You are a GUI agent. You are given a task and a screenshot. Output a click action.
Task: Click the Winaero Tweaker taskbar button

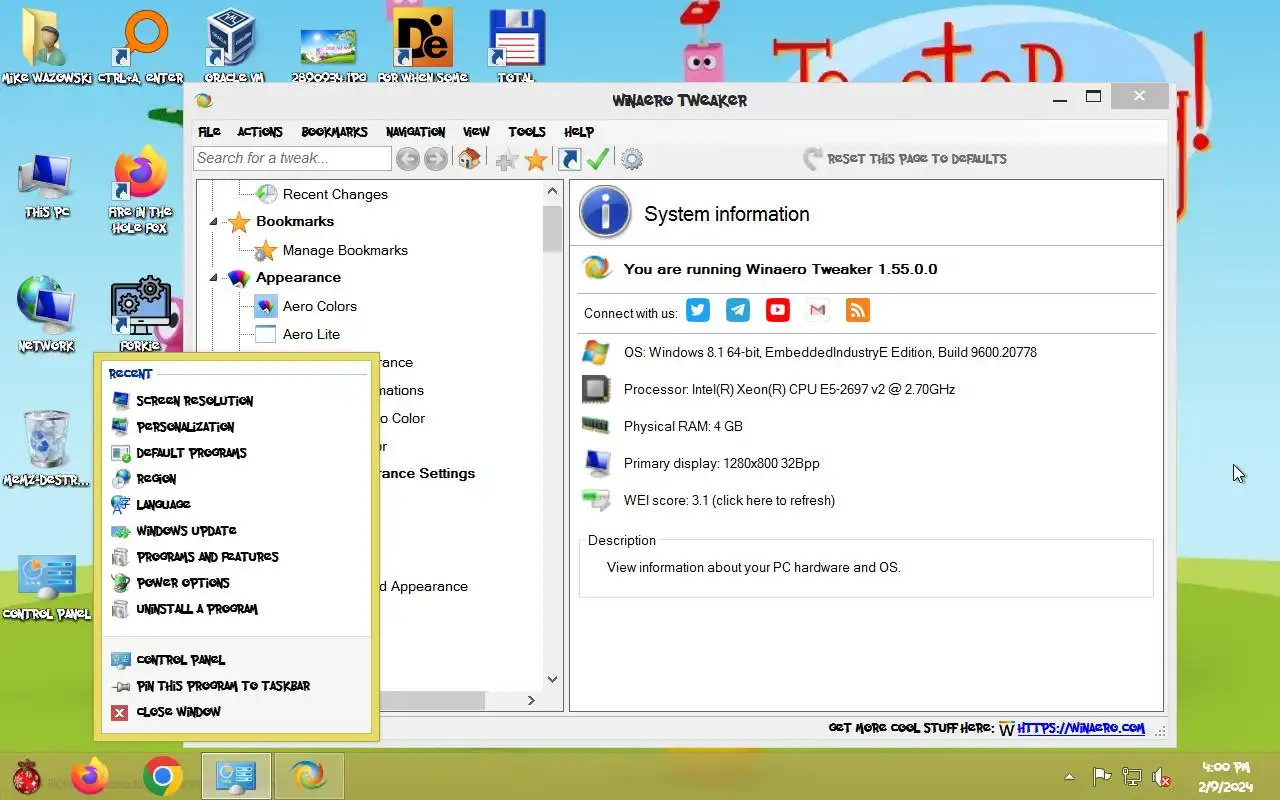tap(308, 776)
